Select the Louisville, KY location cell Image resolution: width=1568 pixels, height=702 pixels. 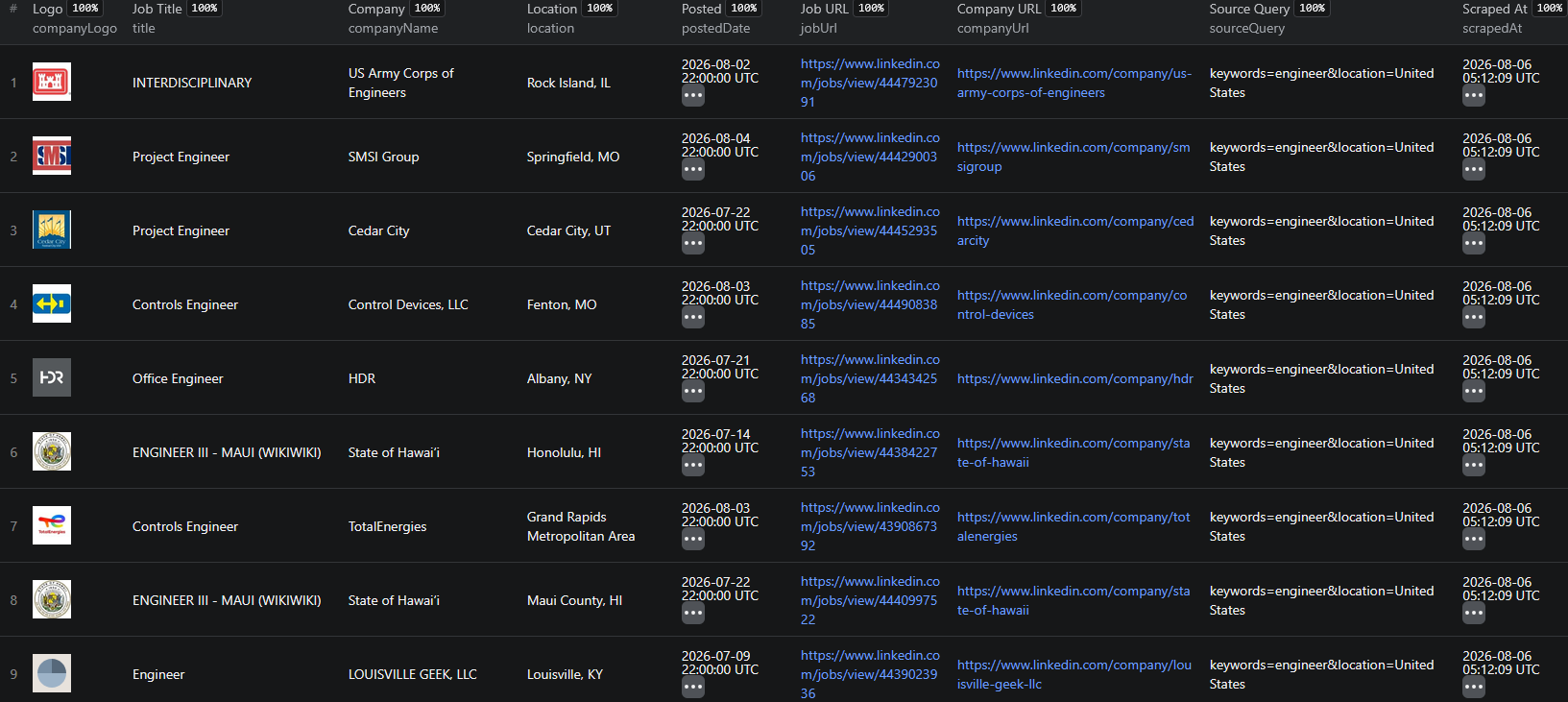tap(565, 674)
